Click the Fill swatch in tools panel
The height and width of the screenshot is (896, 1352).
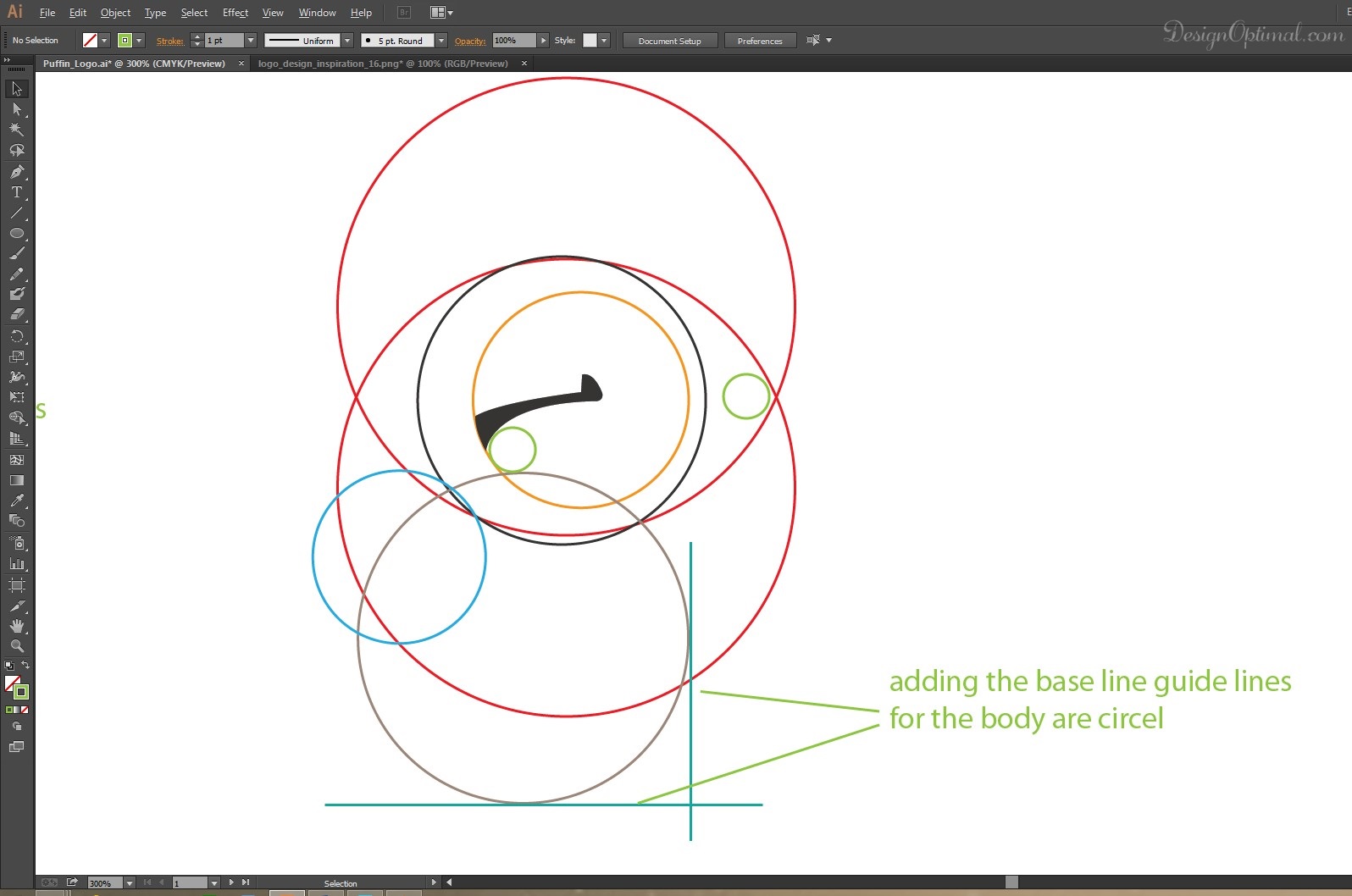pyautogui.click(x=12, y=683)
